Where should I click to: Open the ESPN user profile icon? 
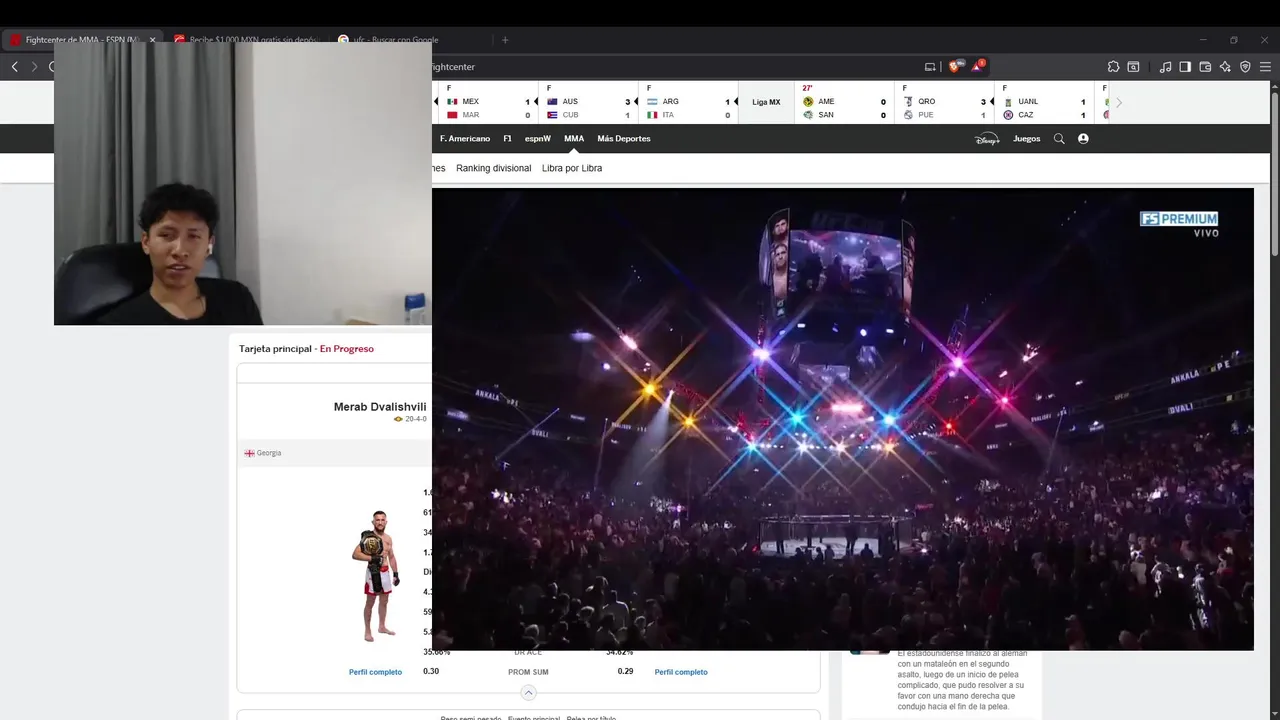(1083, 139)
